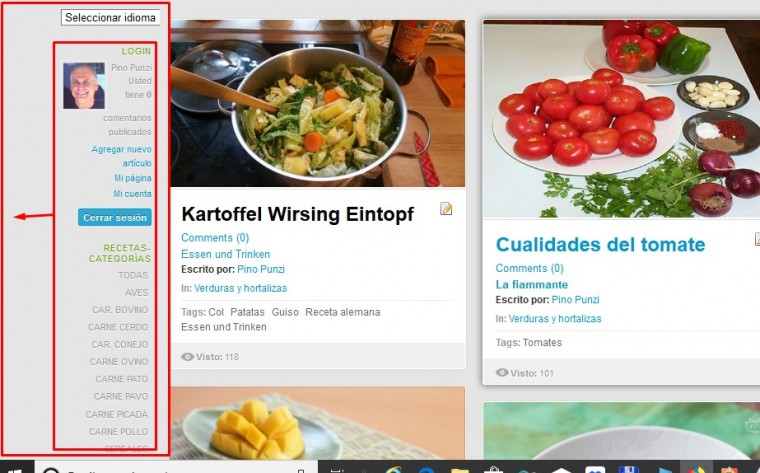Select the TODAS recipe category
Image resolution: width=760 pixels, height=473 pixels.
point(133,275)
